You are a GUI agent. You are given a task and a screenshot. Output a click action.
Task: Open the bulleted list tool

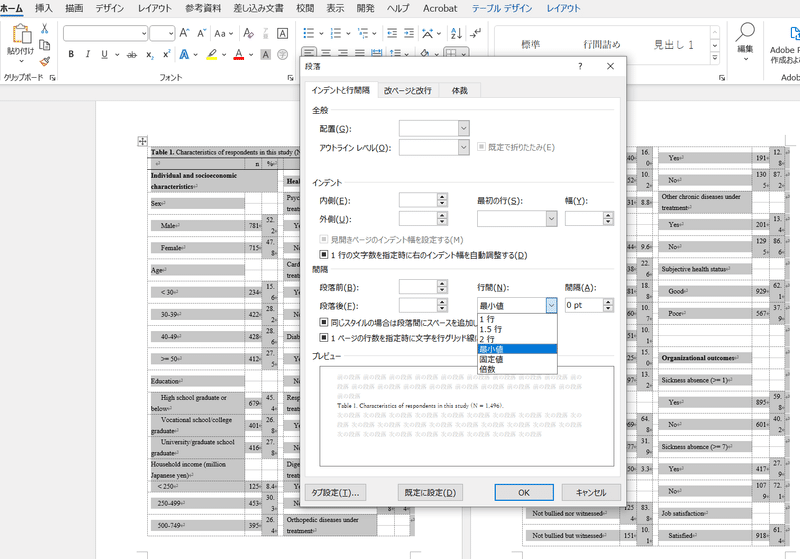coord(309,34)
